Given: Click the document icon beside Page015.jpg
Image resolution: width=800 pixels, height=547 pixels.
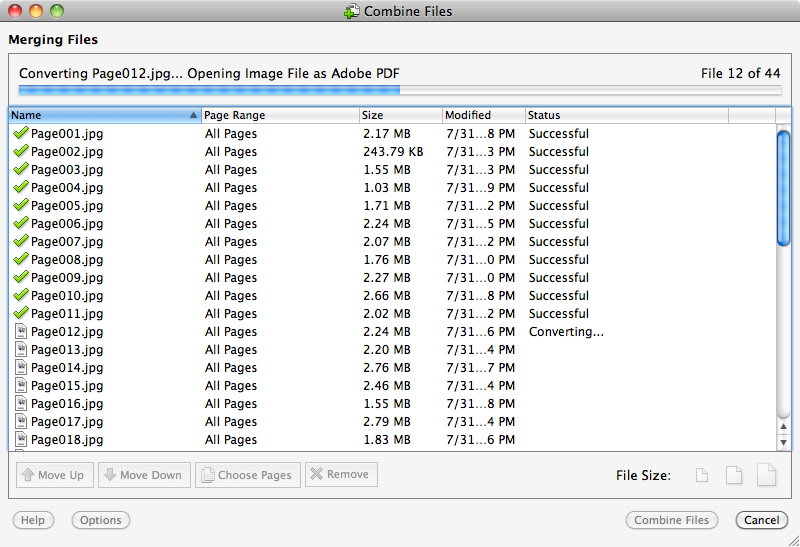Looking at the screenshot, I should [21, 385].
